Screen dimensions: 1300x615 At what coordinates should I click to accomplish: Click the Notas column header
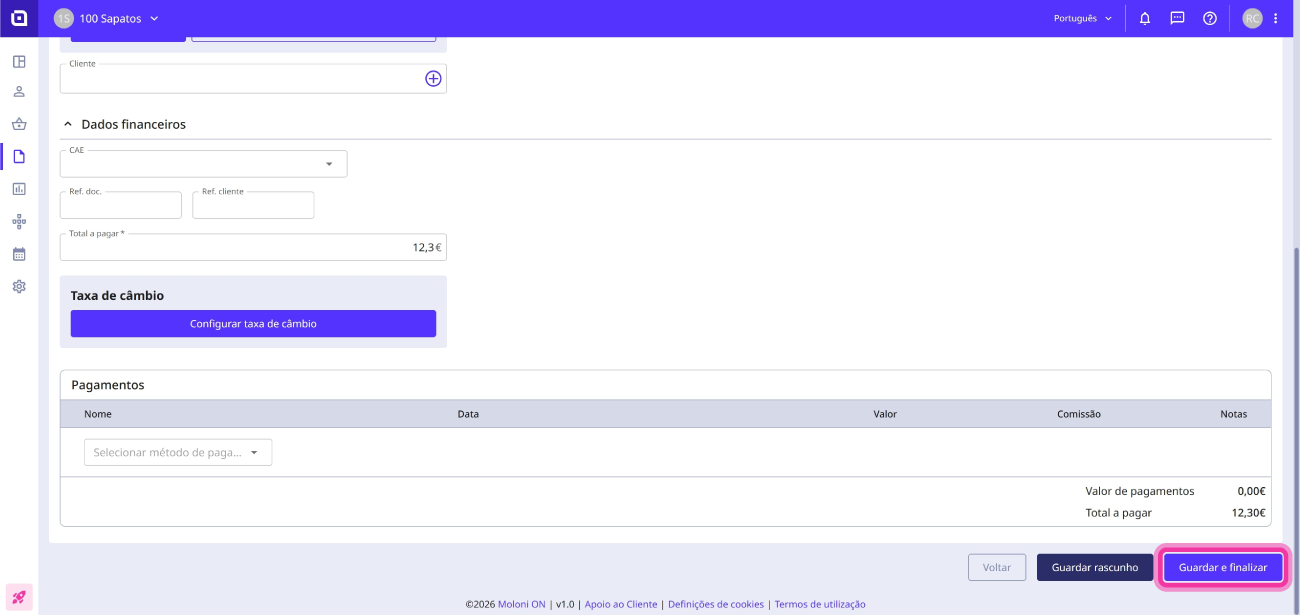click(x=1234, y=414)
